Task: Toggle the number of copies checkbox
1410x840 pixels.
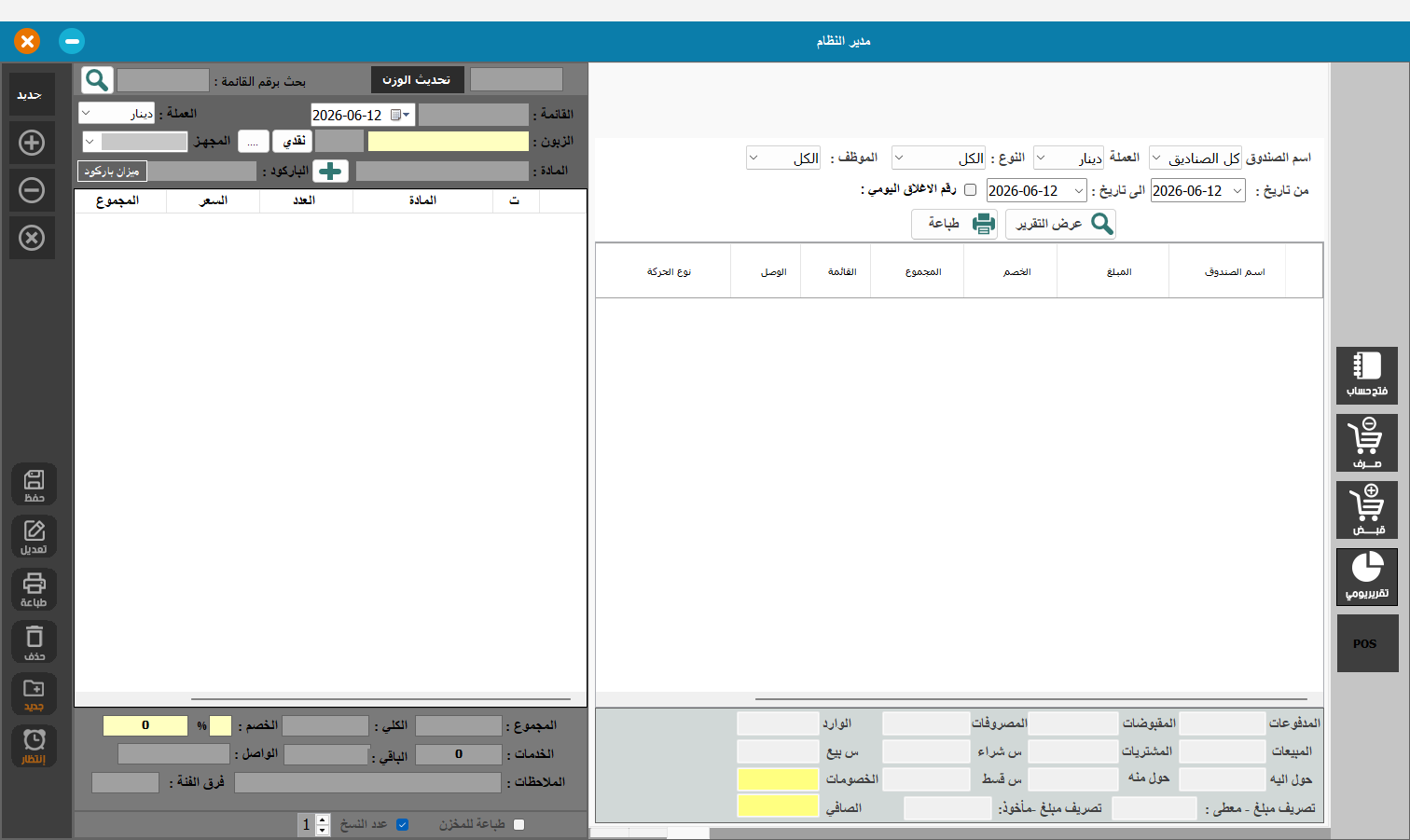Action: tap(403, 824)
